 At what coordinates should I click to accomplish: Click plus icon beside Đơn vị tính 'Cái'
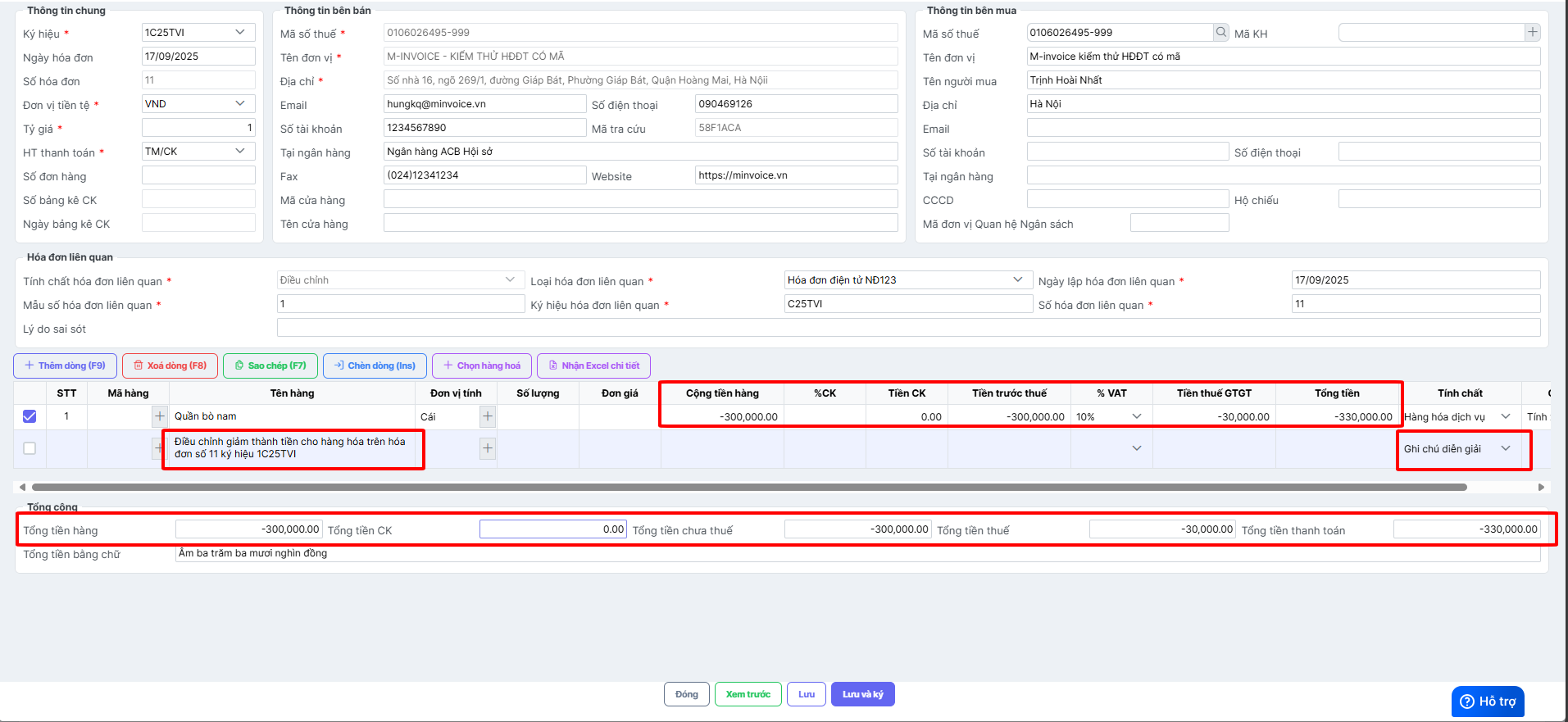pyautogui.click(x=488, y=416)
